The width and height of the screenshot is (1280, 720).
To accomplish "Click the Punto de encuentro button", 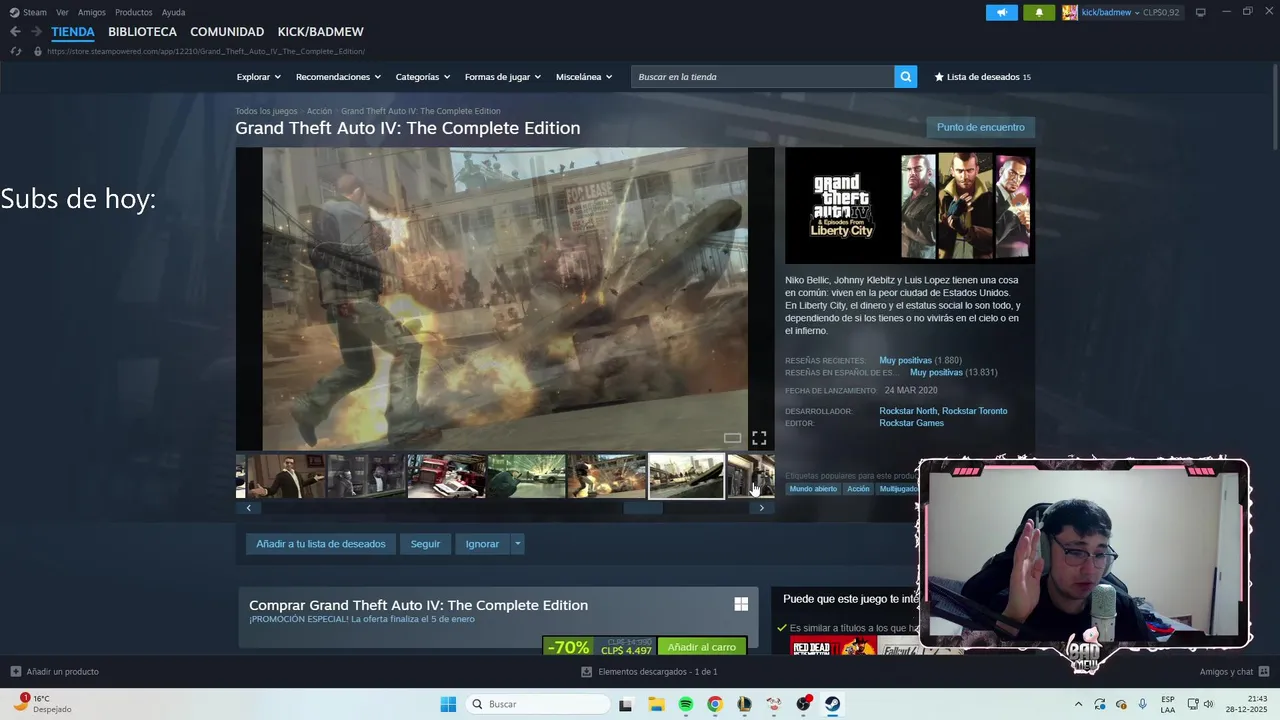I will (x=980, y=127).
